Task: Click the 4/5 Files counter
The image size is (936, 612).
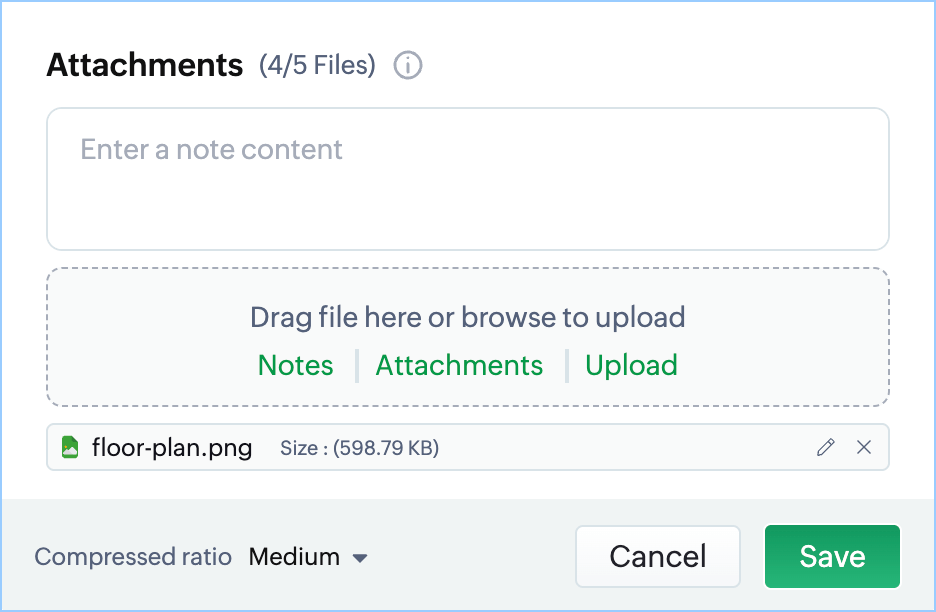Action: 317,66
